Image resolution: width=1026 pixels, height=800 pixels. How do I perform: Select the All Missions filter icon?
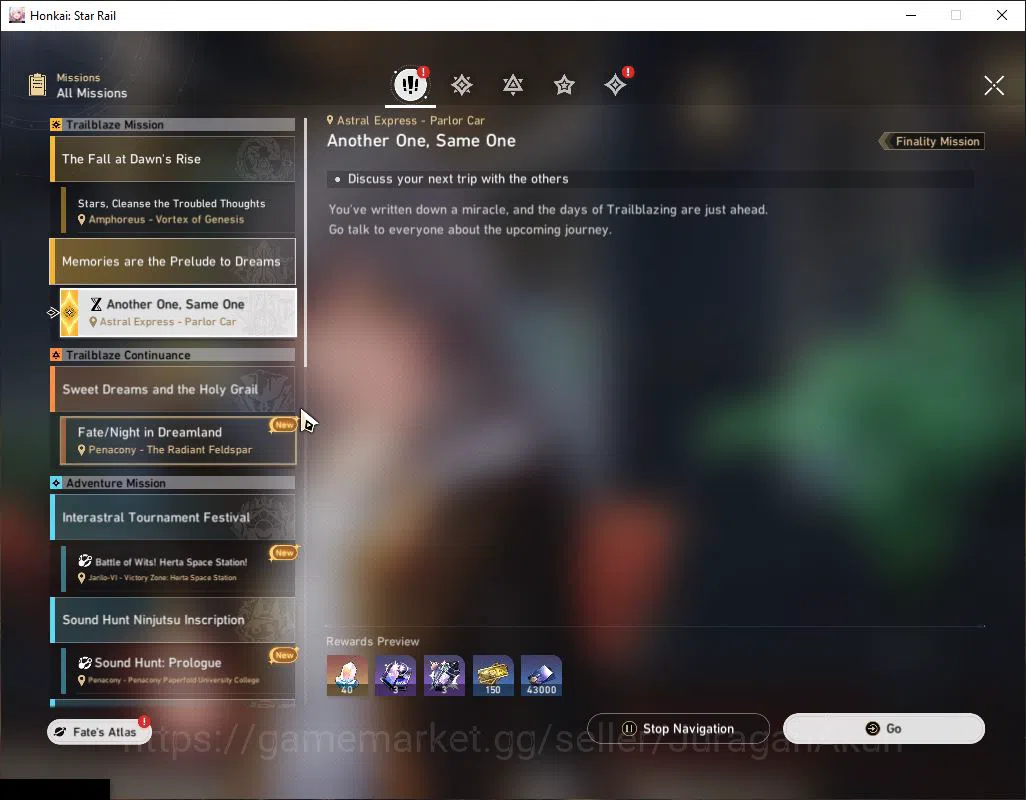(410, 84)
